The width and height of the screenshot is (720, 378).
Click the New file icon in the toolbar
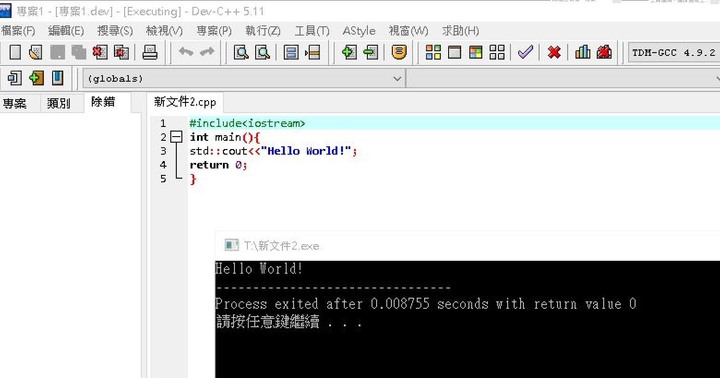click(x=15, y=52)
